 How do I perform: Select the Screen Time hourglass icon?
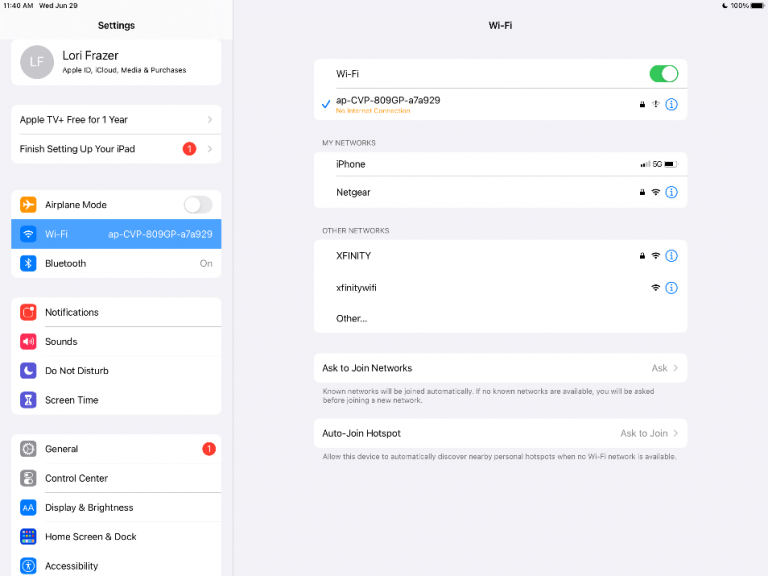(28, 400)
